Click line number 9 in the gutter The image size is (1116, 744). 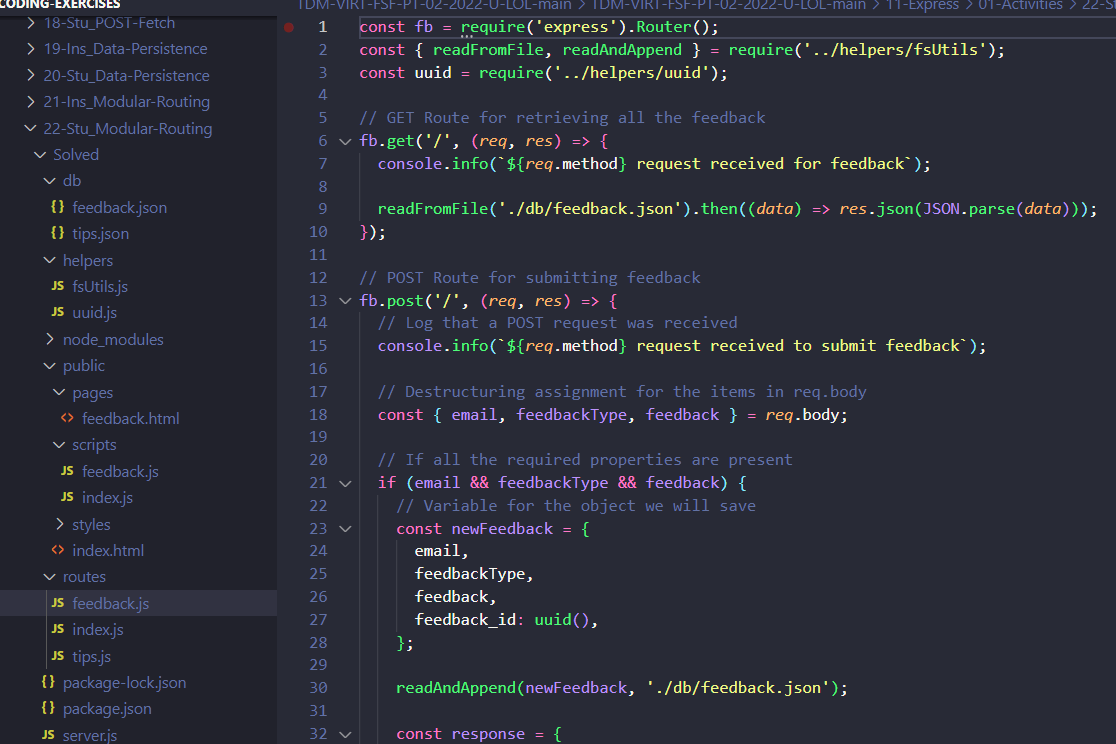click(322, 209)
